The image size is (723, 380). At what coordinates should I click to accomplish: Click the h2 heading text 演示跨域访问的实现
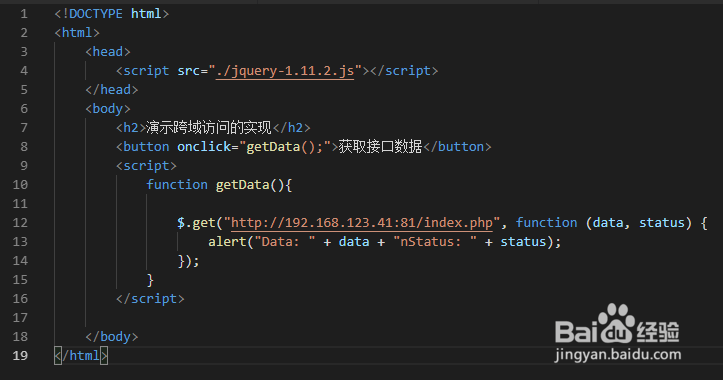pyautogui.click(x=208, y=128)
